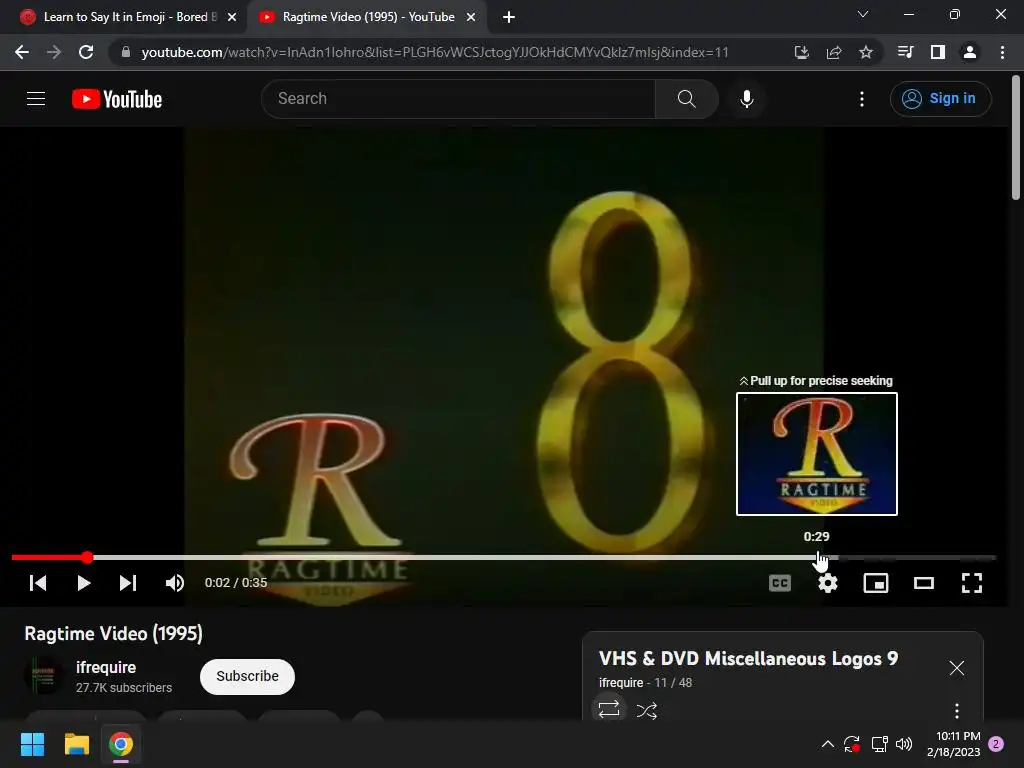
Task: Start voice search with microphone icon
Action: point(747,99)
